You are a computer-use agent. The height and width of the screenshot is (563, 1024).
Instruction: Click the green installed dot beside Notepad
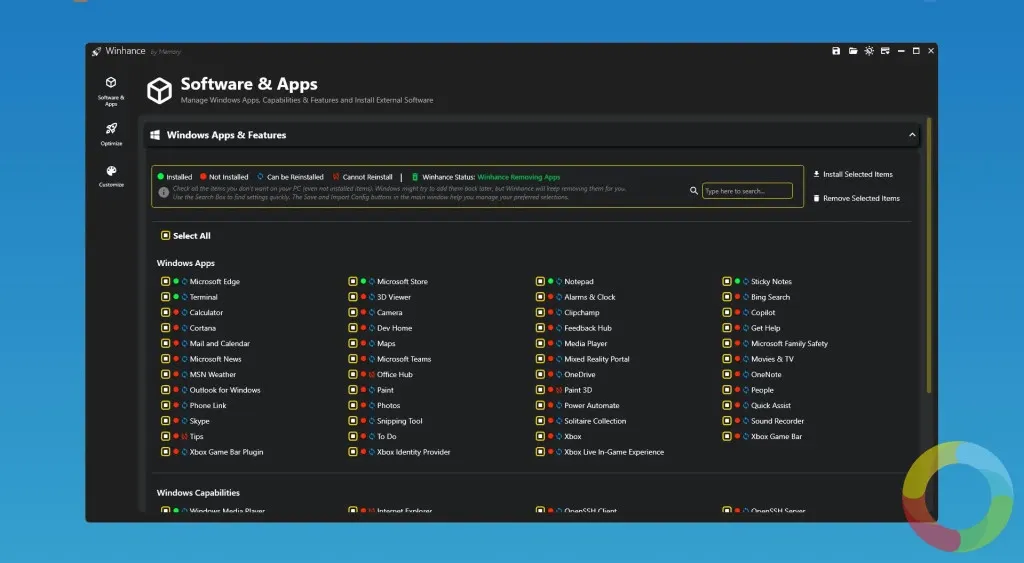pyautogui.click(x=551, y=282)
